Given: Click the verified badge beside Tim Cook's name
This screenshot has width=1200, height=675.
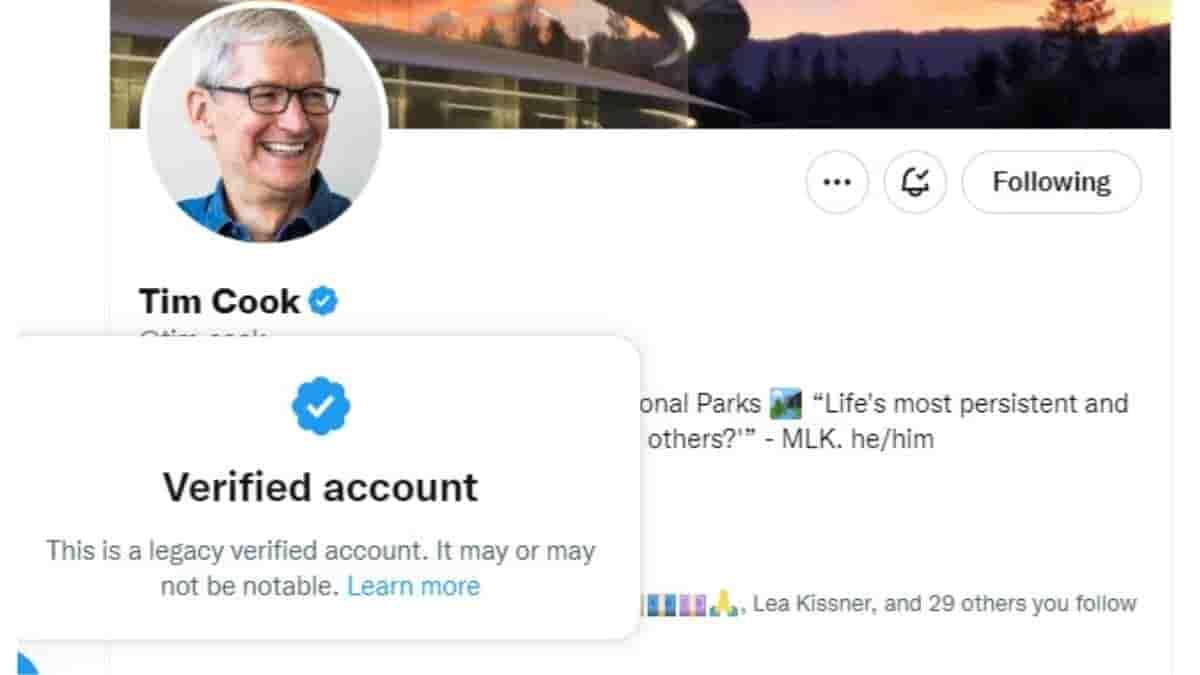Looking at the screenshot, I should pyautogui.click(x=323, y=301).
